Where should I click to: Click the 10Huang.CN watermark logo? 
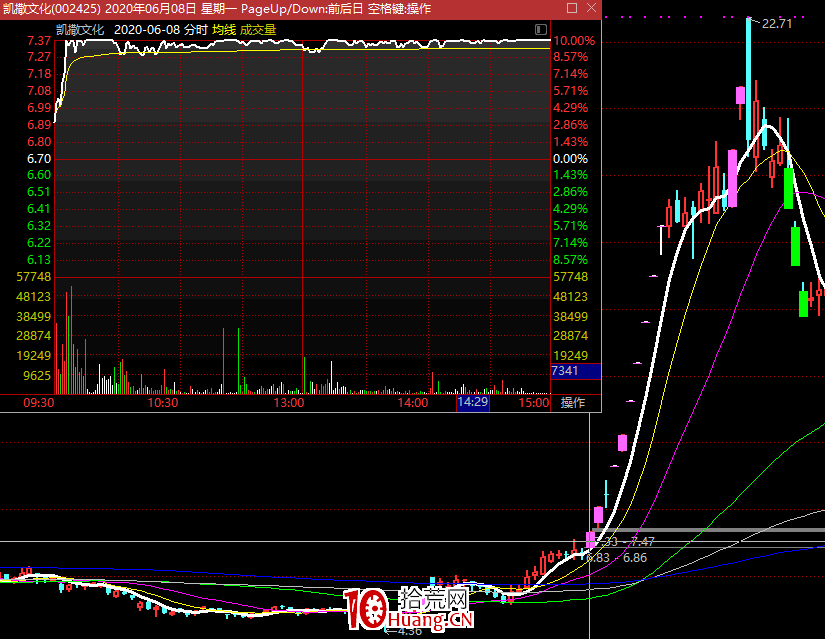(x=408, y=609)
